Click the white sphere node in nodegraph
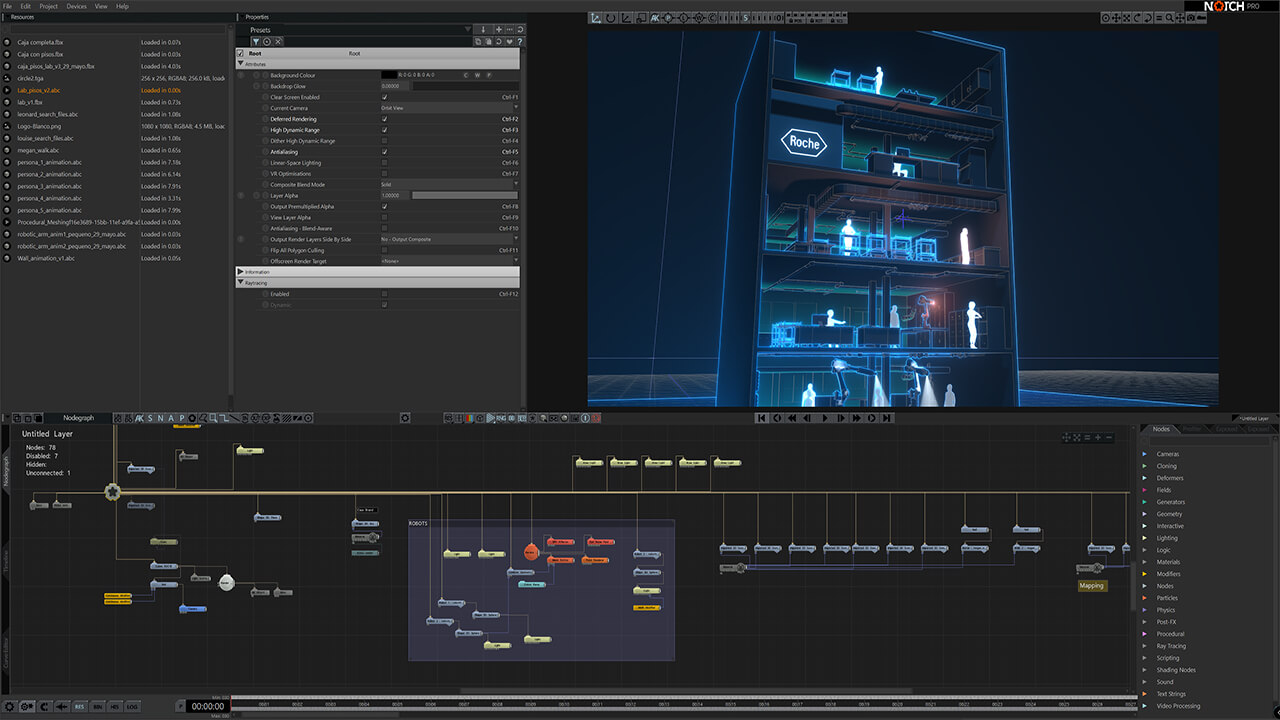This screenshot has width=1280, height=720. point(225,581)
